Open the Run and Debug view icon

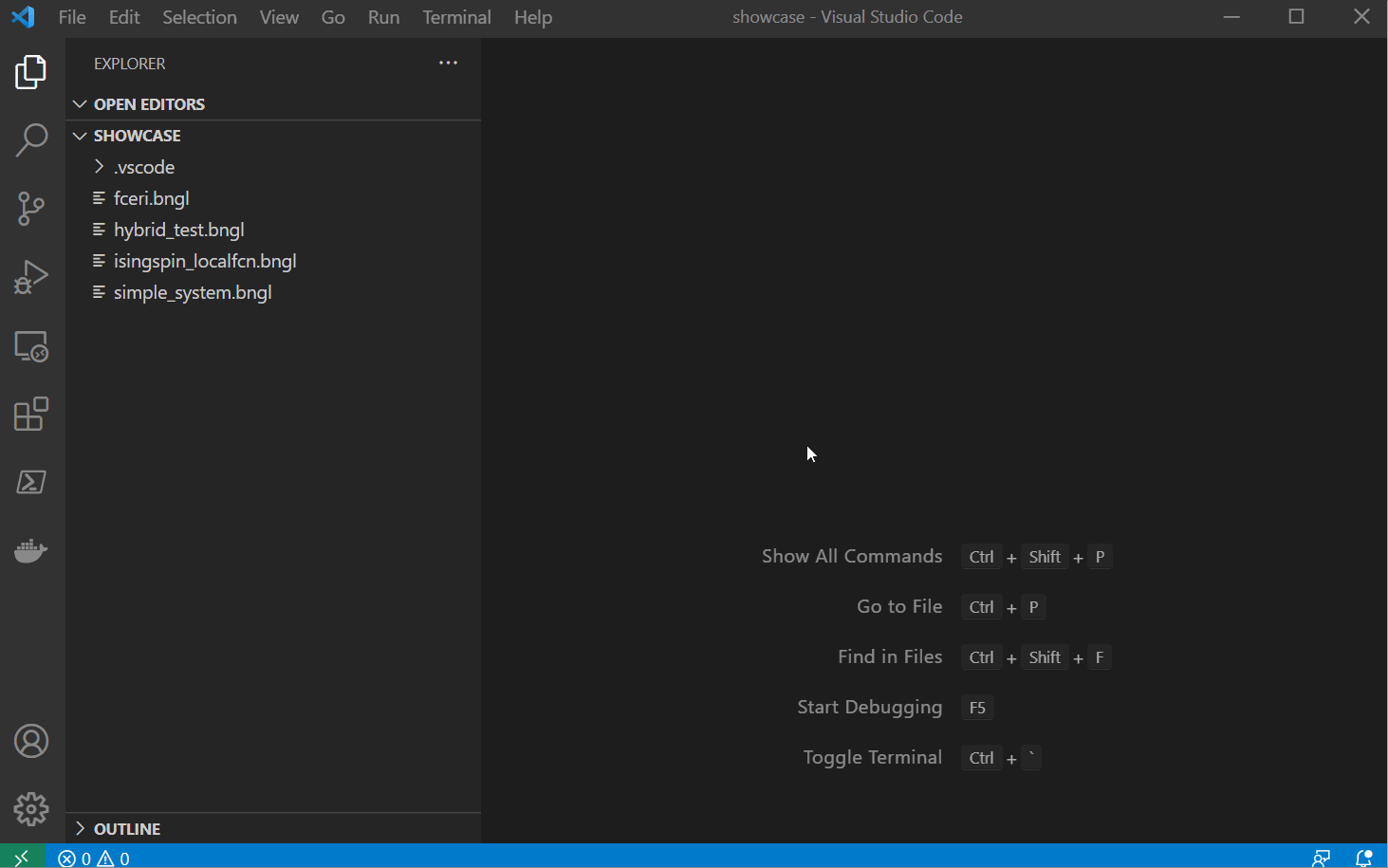[31, 277]
